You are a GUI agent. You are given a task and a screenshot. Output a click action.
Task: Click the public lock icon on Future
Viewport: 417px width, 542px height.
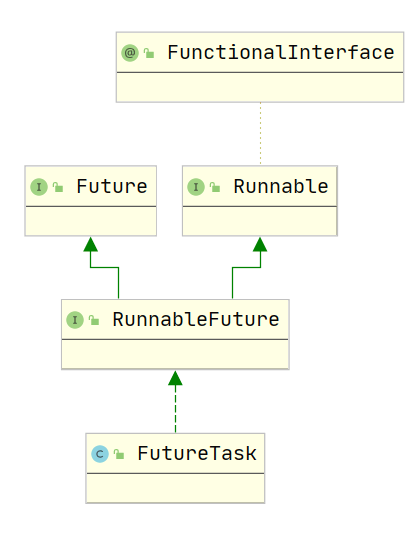[x=58, y=187]
